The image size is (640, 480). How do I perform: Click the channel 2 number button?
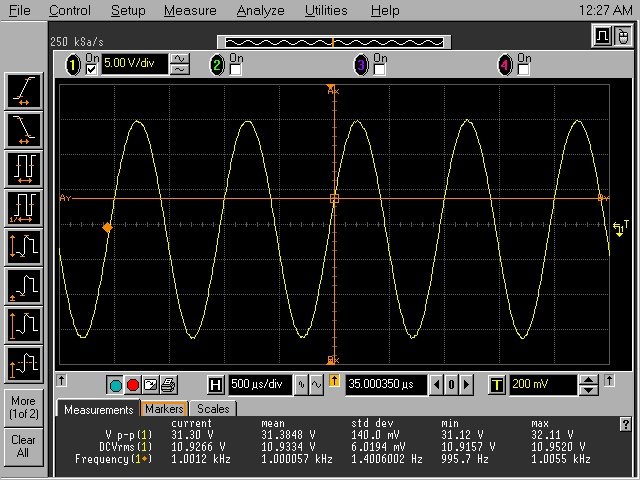217,65
